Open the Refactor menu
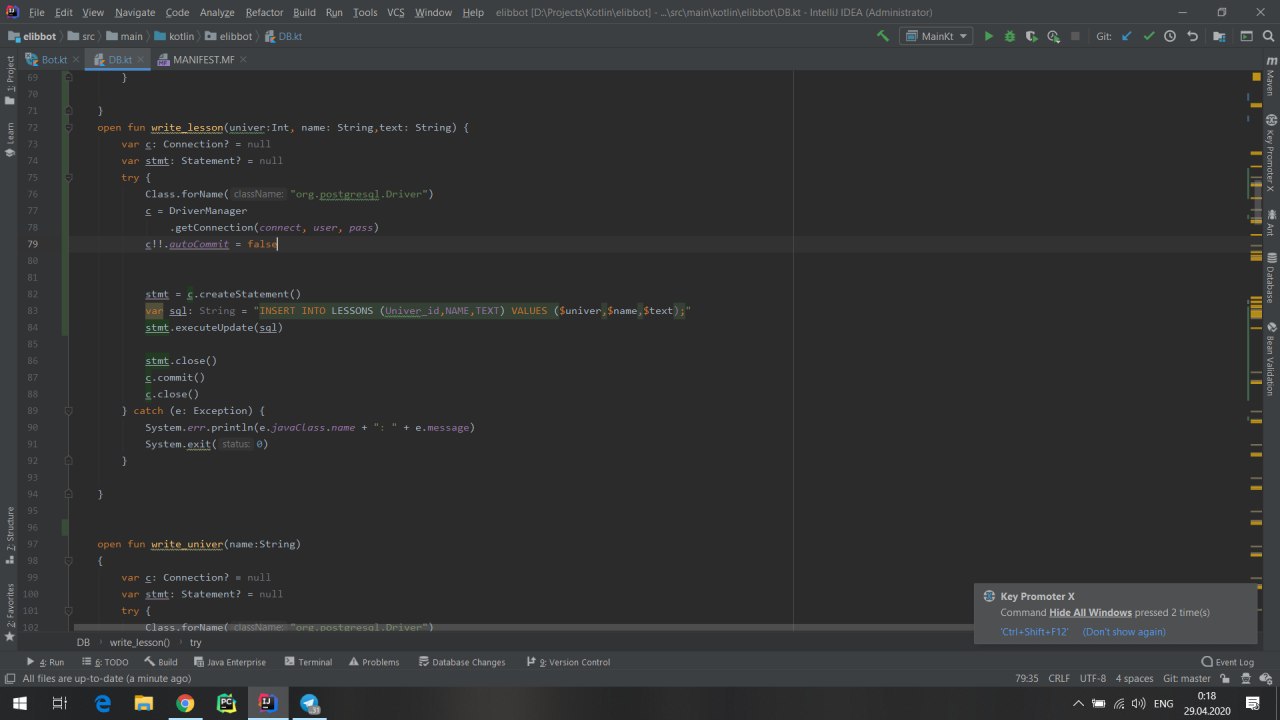The width and height of the screenshot is (1280, 720). [x=264, y=12]
